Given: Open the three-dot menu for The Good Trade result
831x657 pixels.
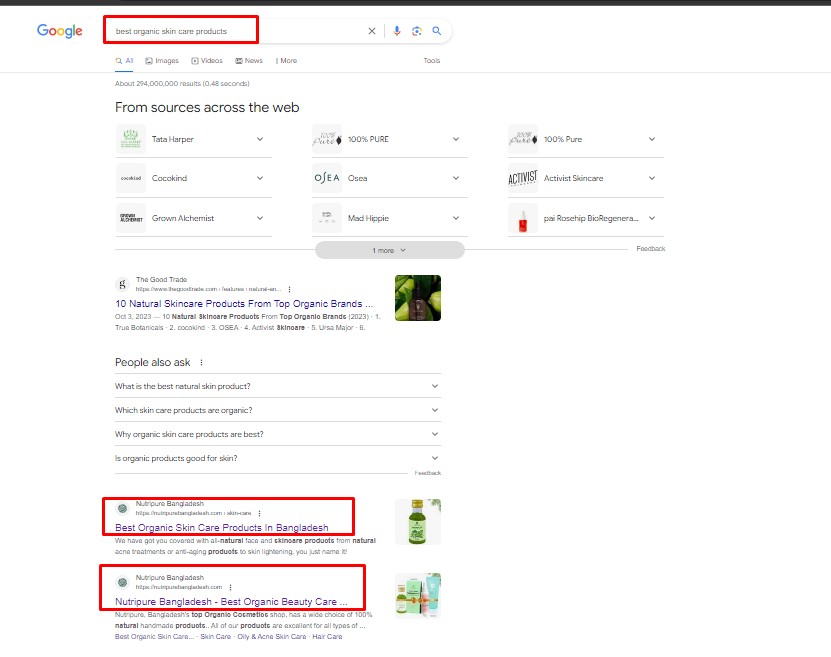Looking at the screenshot, I should click(289, 289).
